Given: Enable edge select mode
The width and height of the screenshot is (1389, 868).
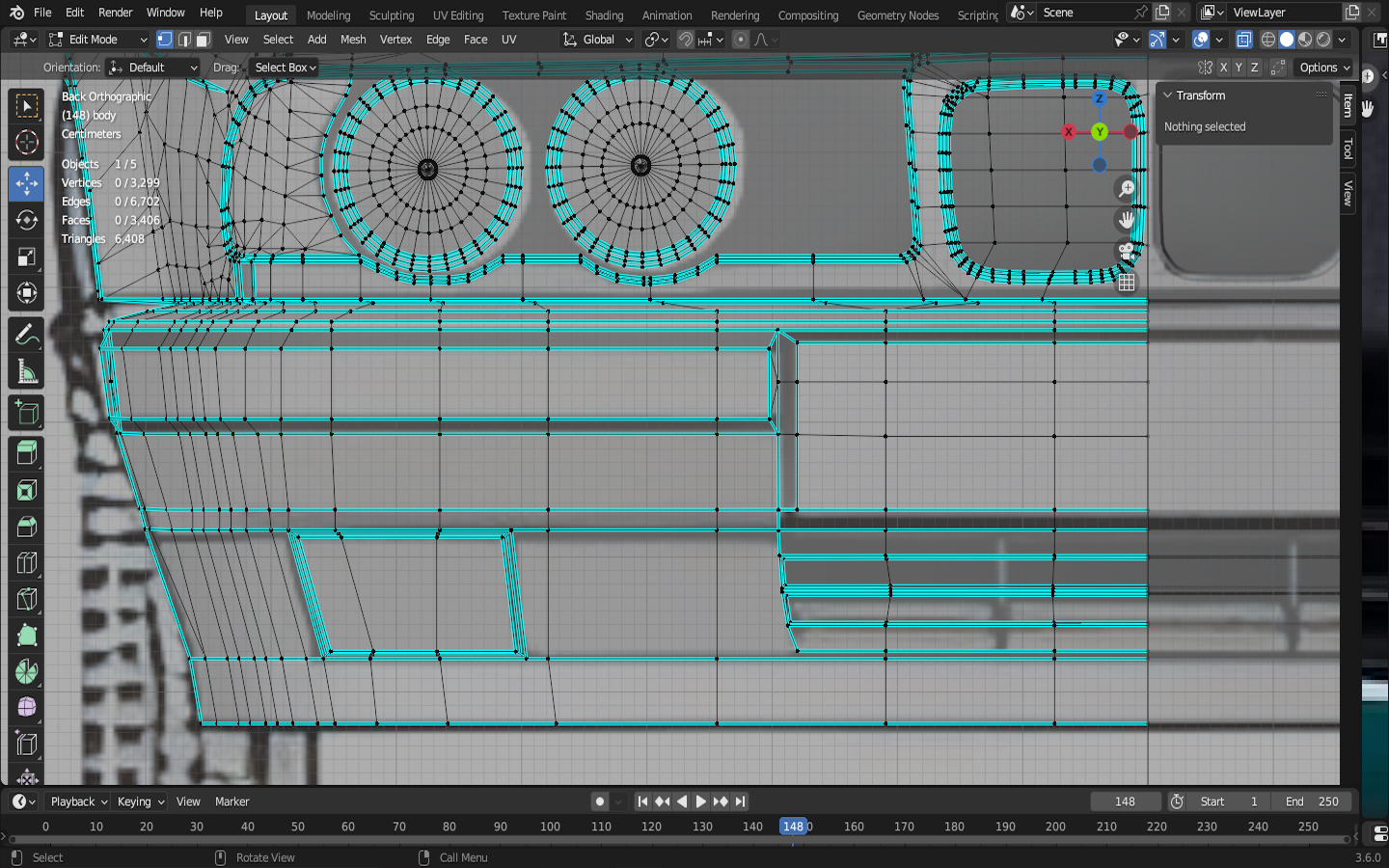Looking at the screenshot, I should 184,40.
